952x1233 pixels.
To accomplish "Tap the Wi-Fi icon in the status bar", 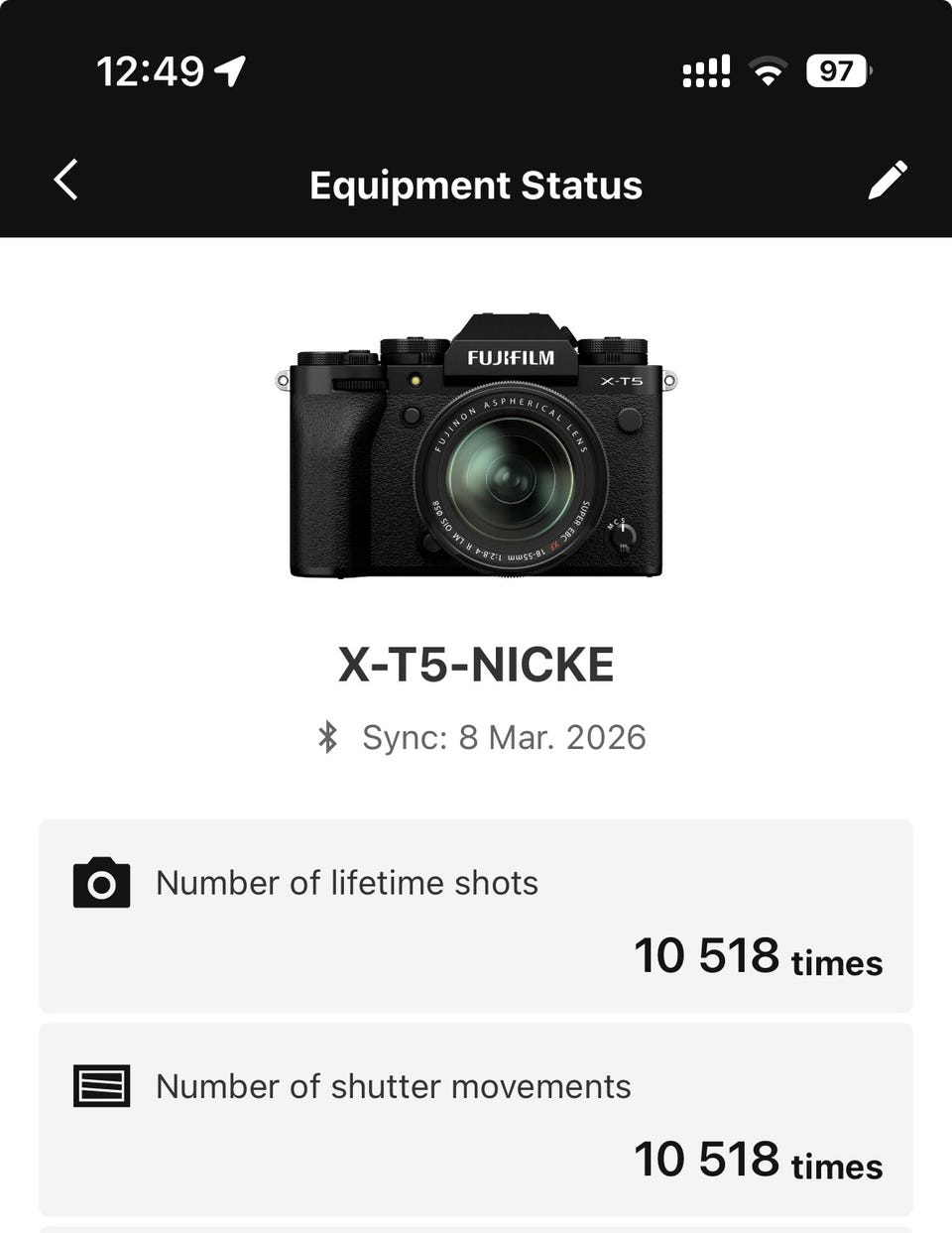I will (768, 71).
